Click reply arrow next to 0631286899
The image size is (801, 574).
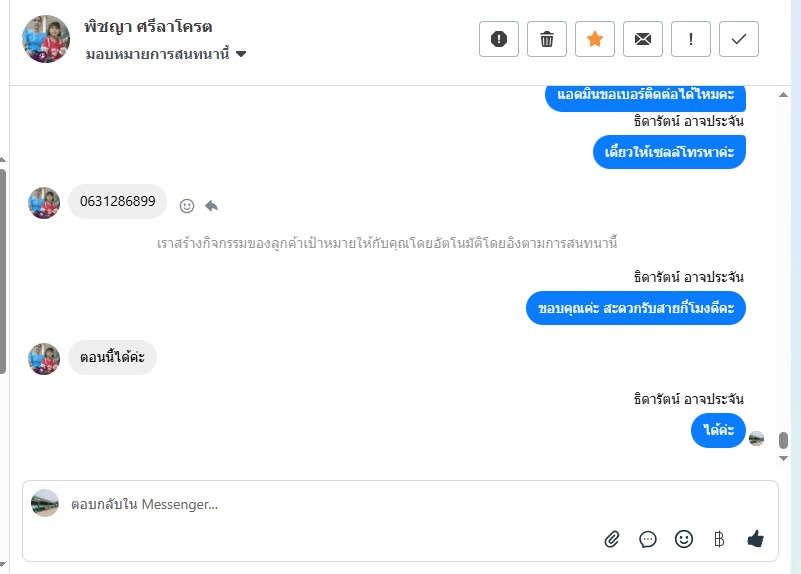(x=211, y=205)
